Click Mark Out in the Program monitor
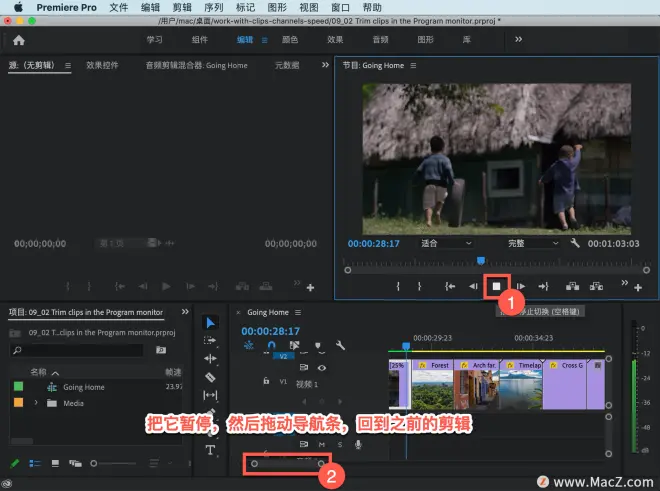Screen dimensions: 660x491 pos(419,286)
